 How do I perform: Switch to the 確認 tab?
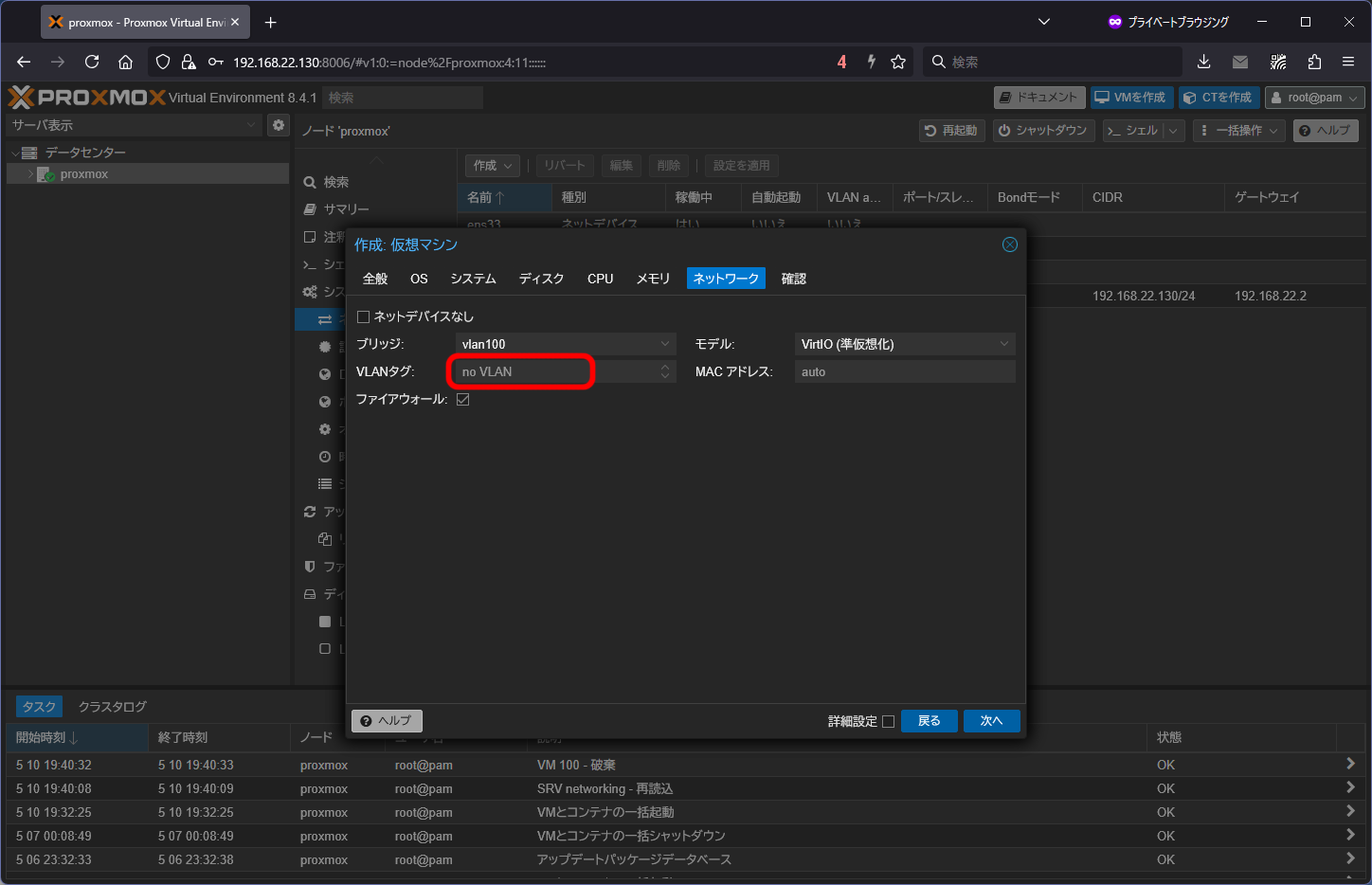(x=794, y=279)
